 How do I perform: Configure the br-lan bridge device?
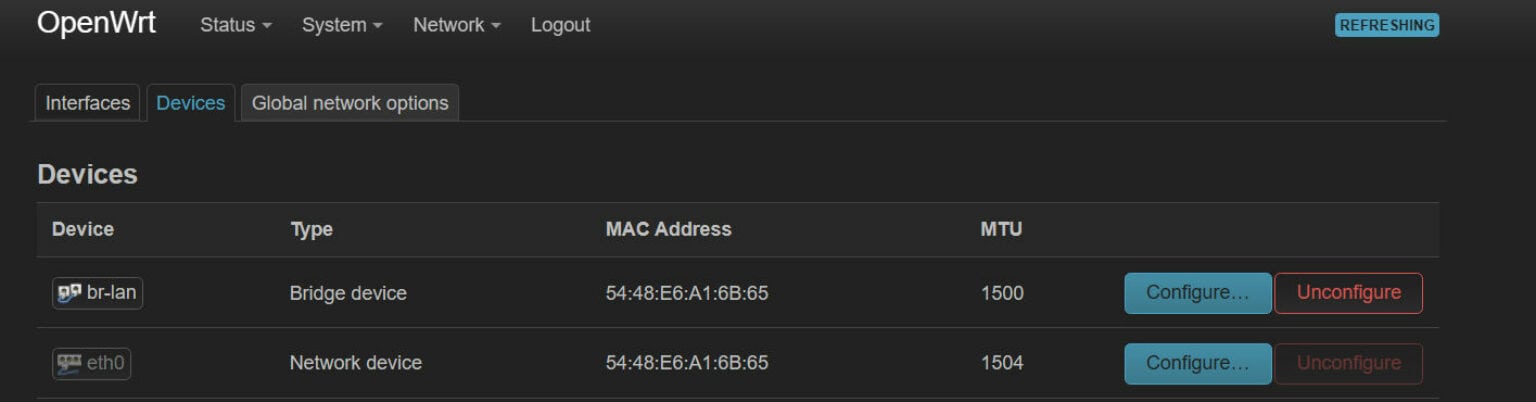coord(1197,293)
